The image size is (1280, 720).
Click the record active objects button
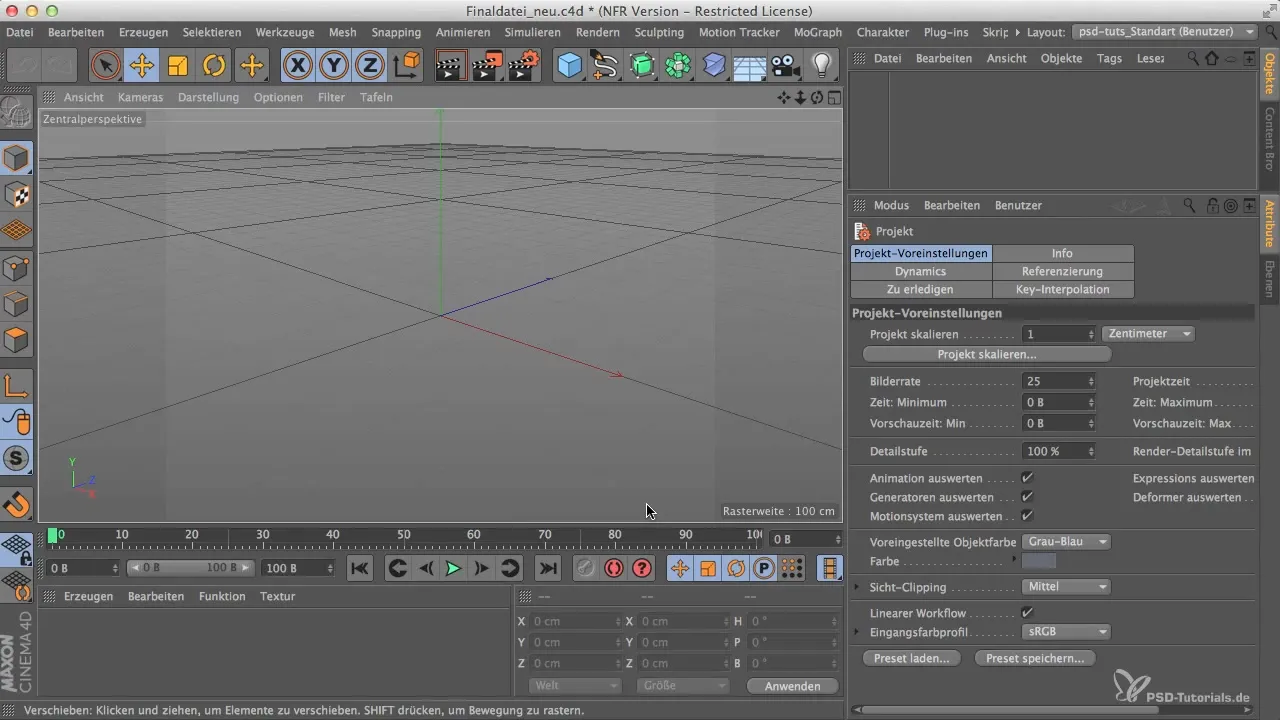[x=585, y=568]
